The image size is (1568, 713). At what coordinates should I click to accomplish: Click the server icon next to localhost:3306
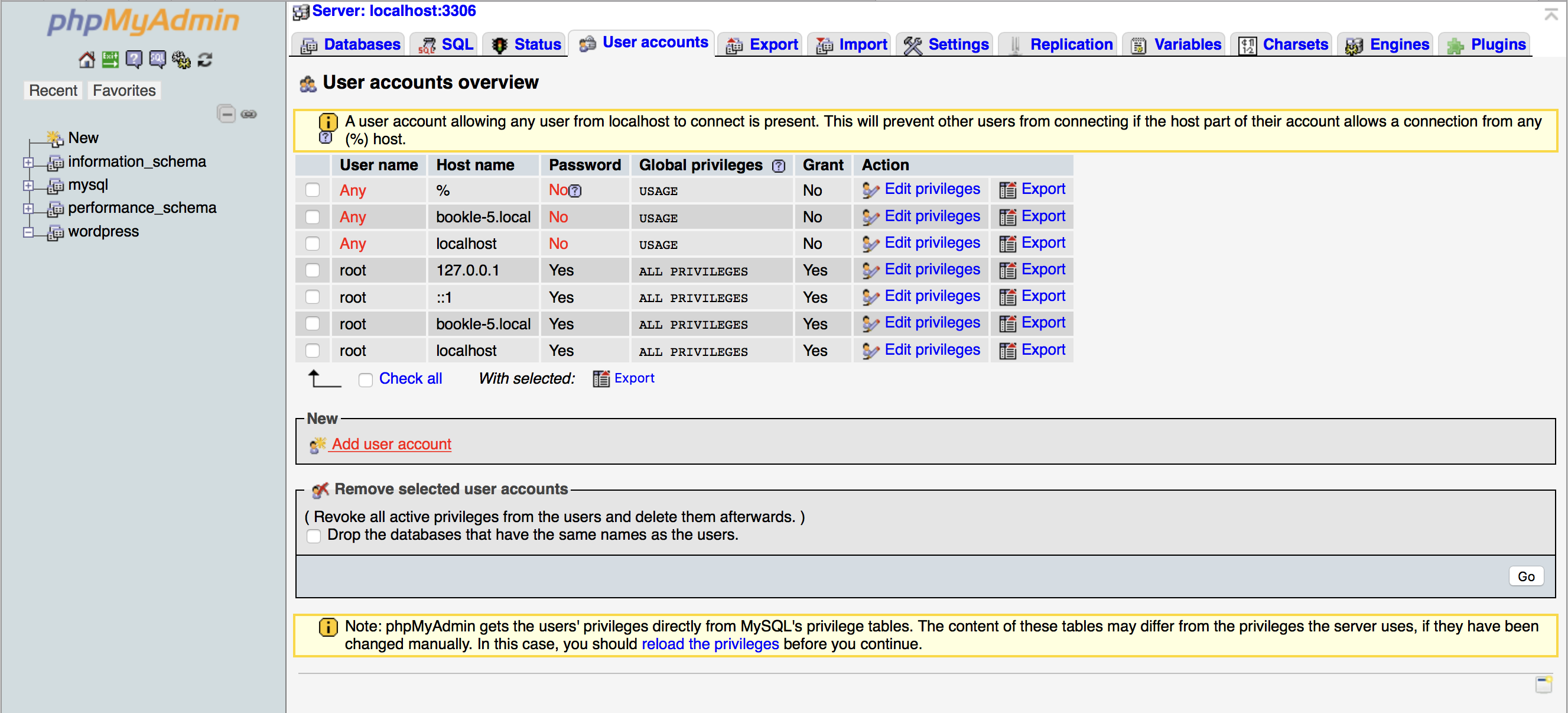301,12
